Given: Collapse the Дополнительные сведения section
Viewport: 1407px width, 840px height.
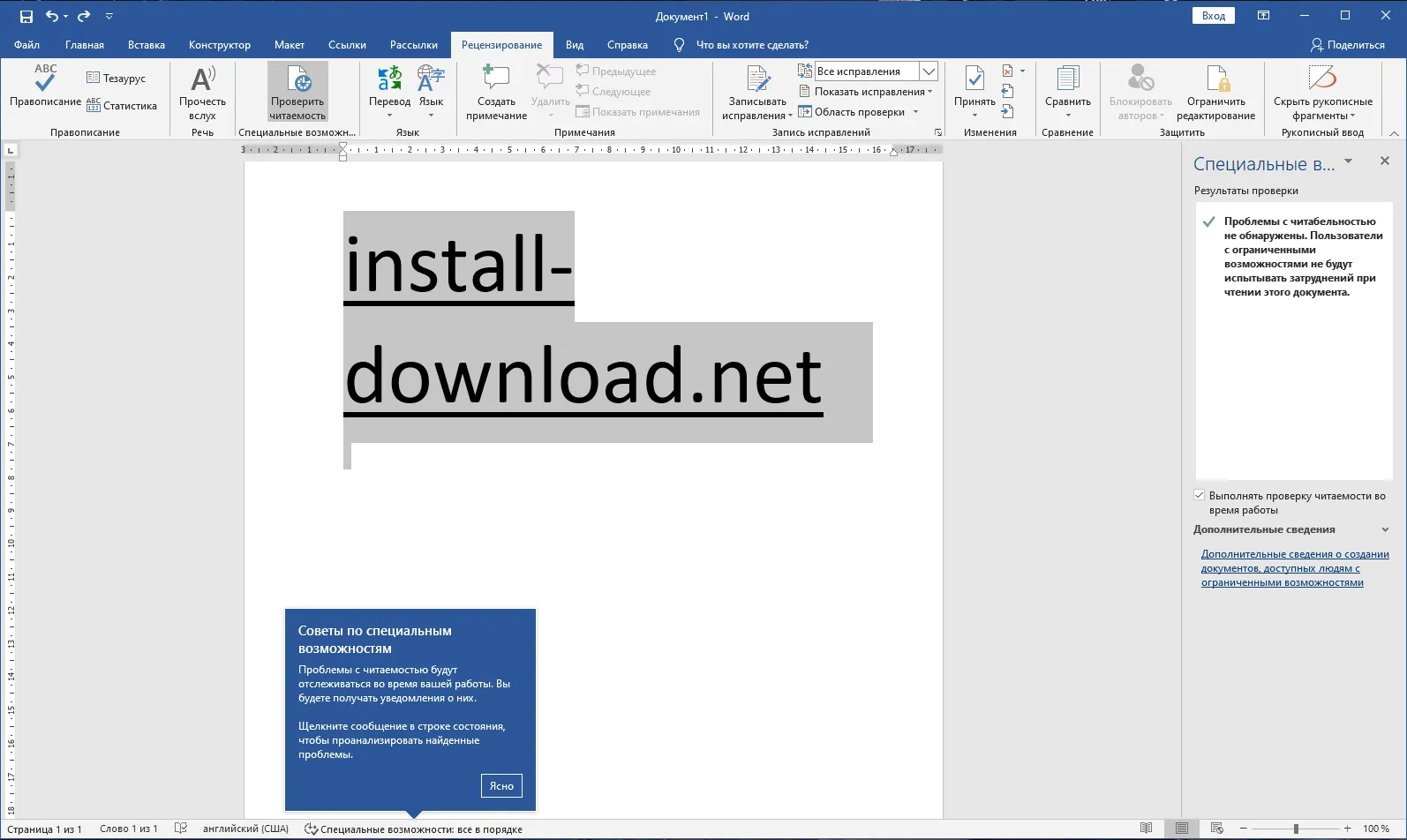Looking at the screenshot, I should [x=1385, y=530].
